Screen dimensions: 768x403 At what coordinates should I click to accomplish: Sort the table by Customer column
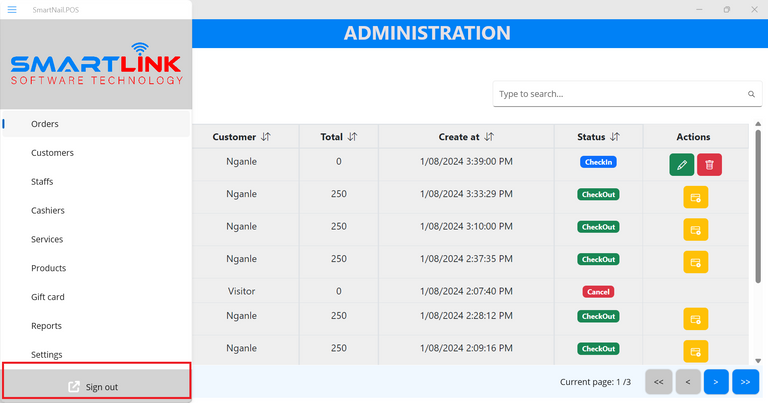265,137
